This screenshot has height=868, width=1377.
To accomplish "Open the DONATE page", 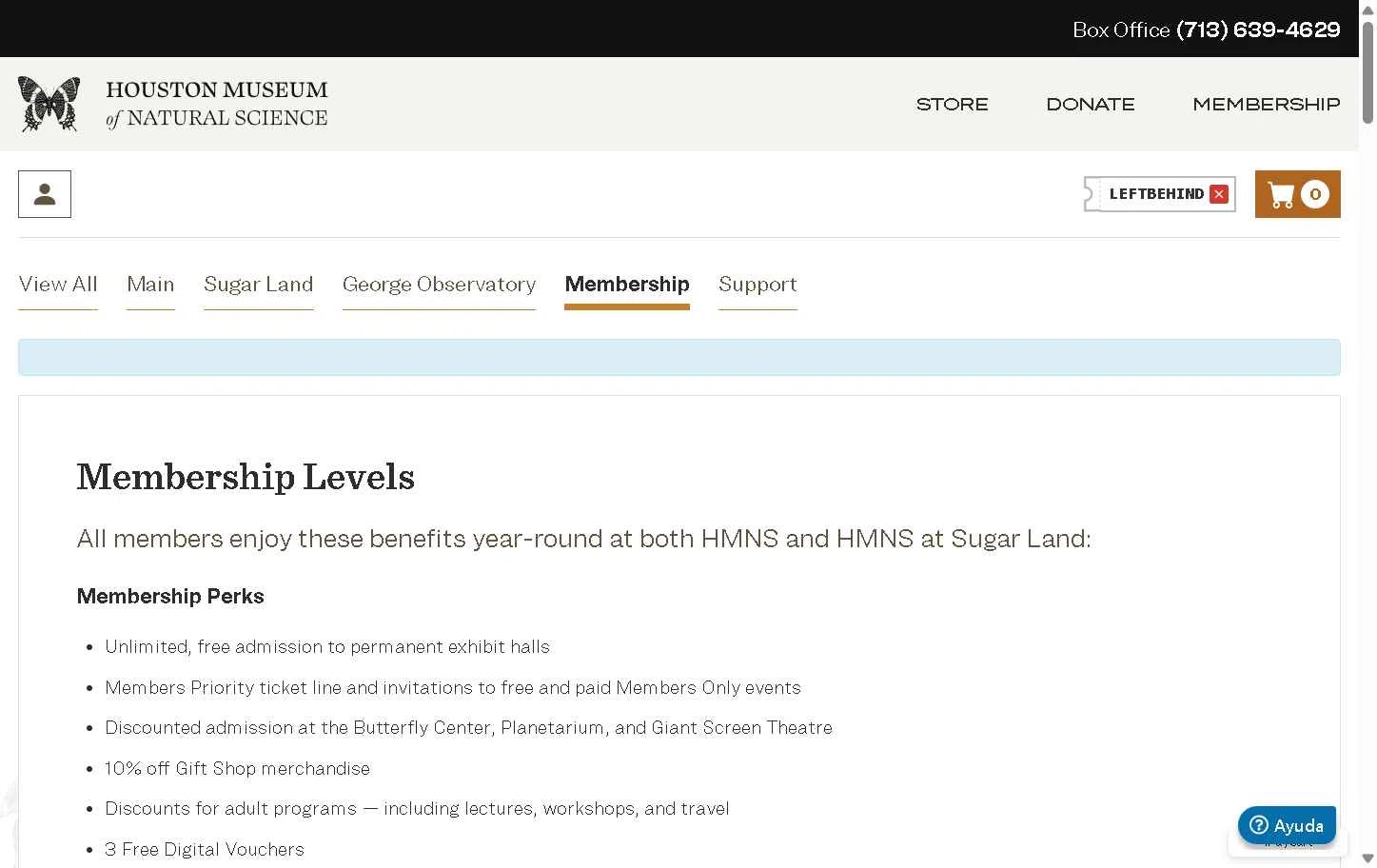I will click(x=1091, y=104).
